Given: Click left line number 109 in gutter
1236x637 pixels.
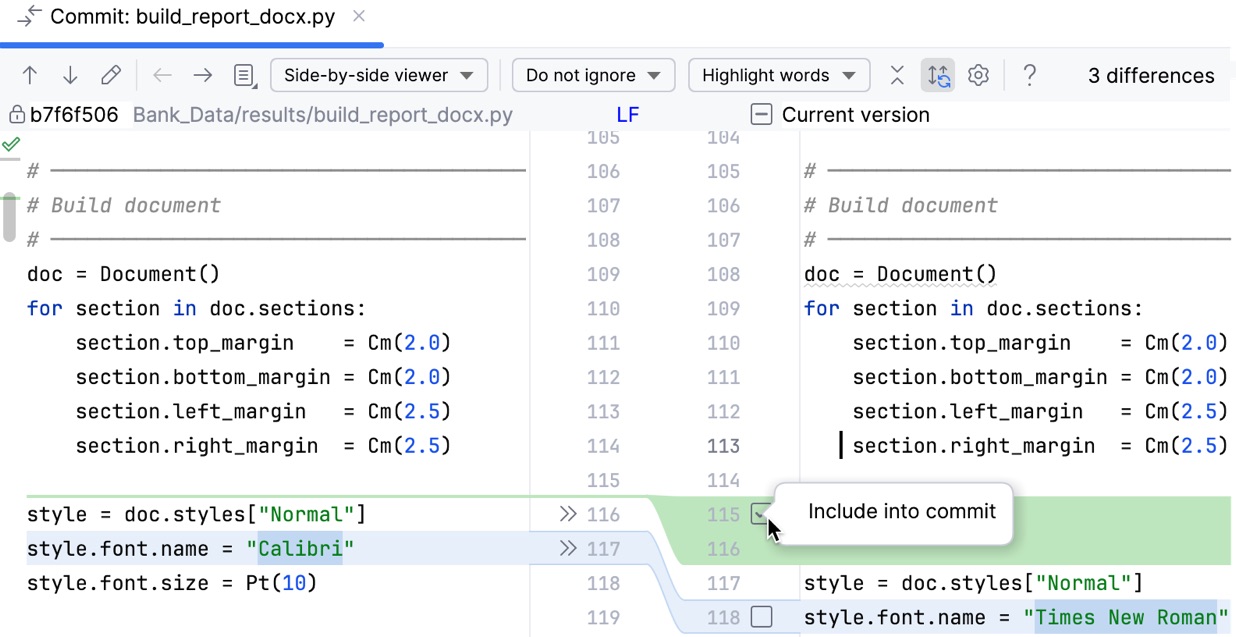Looking at the screenshot, I should (603, 274).
